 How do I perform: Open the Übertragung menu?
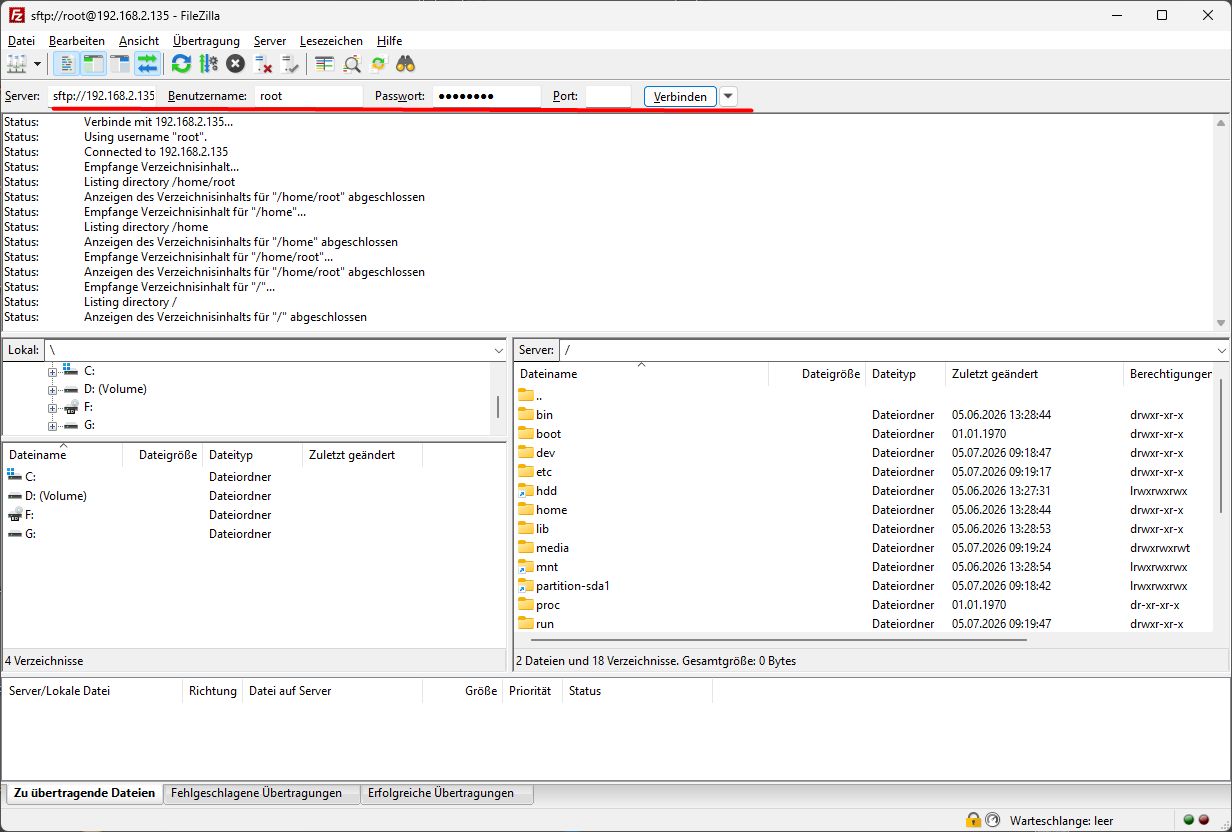click(206, 41)
